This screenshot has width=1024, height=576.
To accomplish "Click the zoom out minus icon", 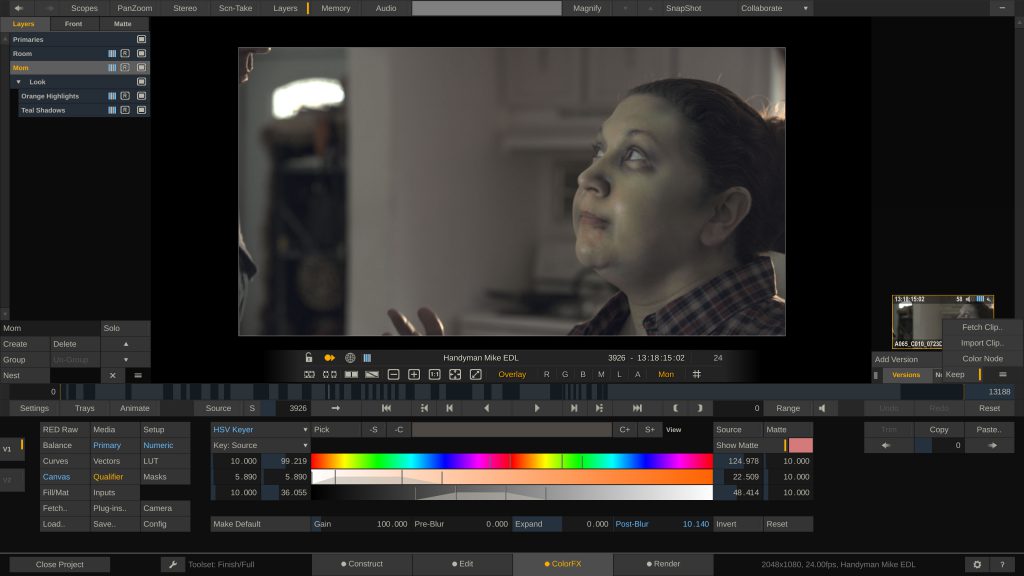I will coord(393,374).
